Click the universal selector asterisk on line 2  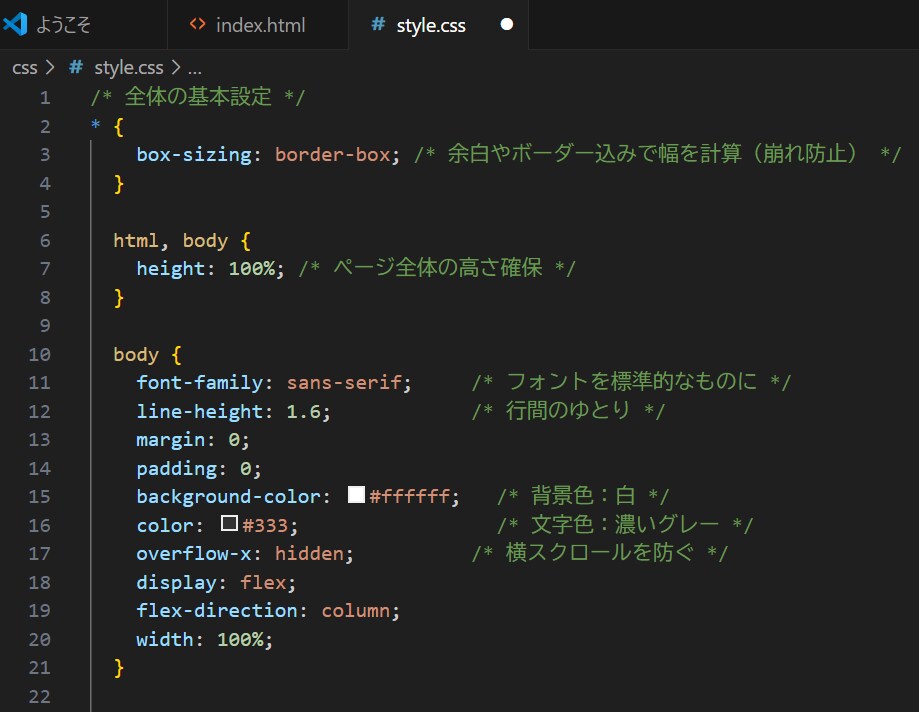tap(96, 125)
